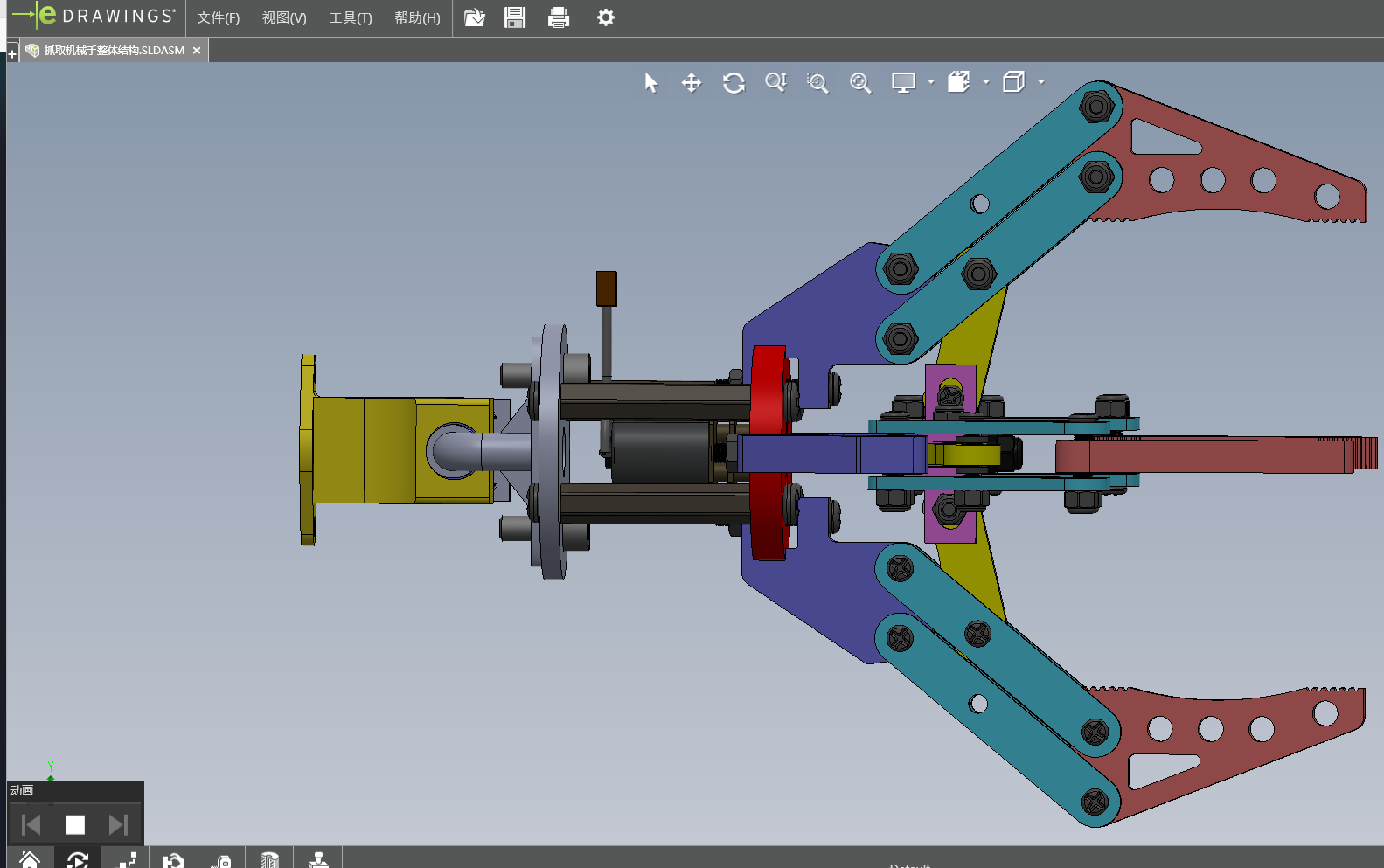1384x868 pixels.
Task: Click the Print icon
Action: (x=559, y=17)
